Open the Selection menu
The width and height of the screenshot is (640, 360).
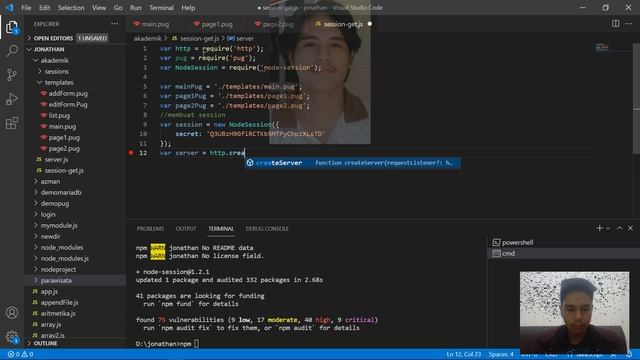pyautogui.click(x=71, y=8)
